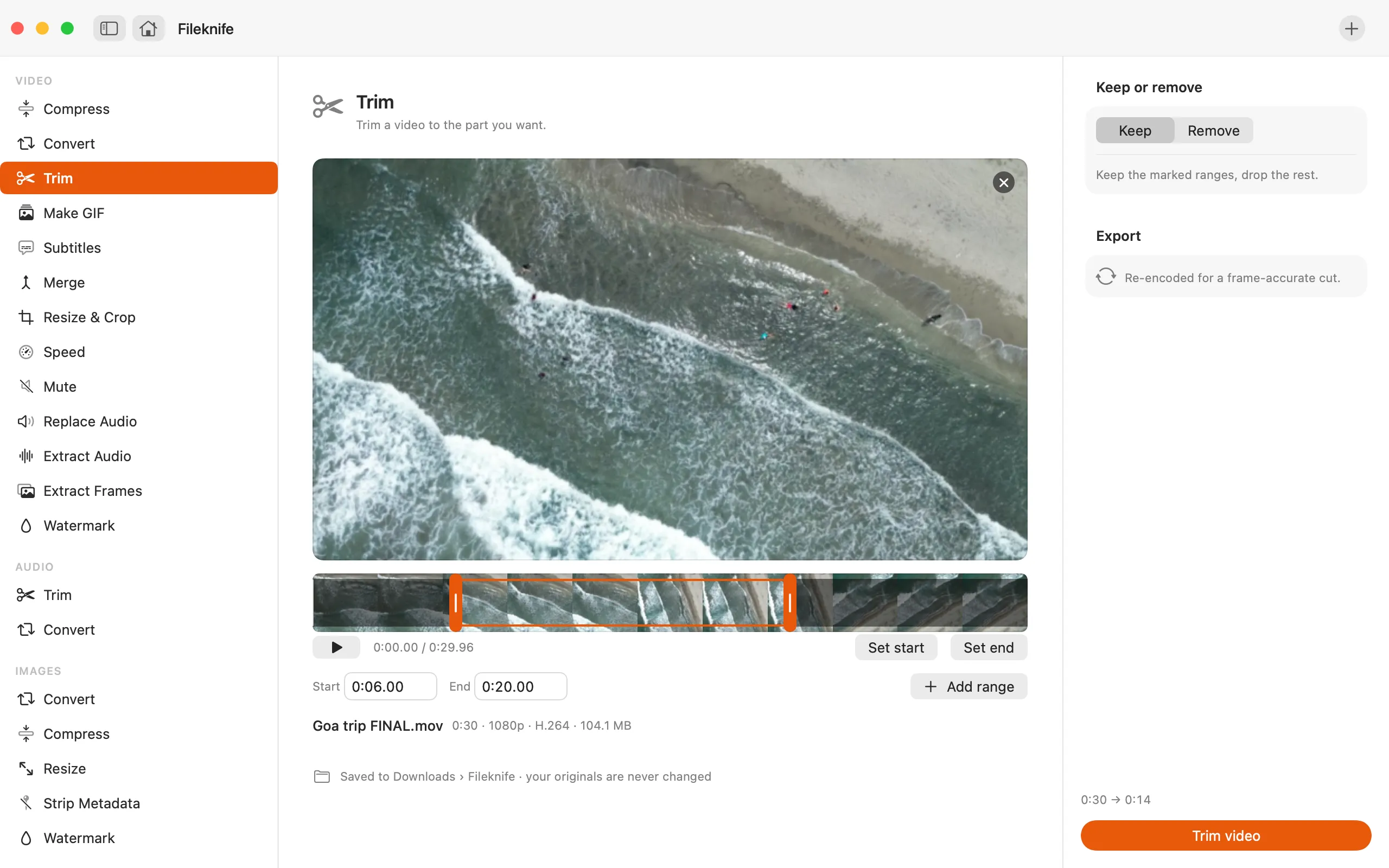Switch to Keep mode

tap(1135, 130)
